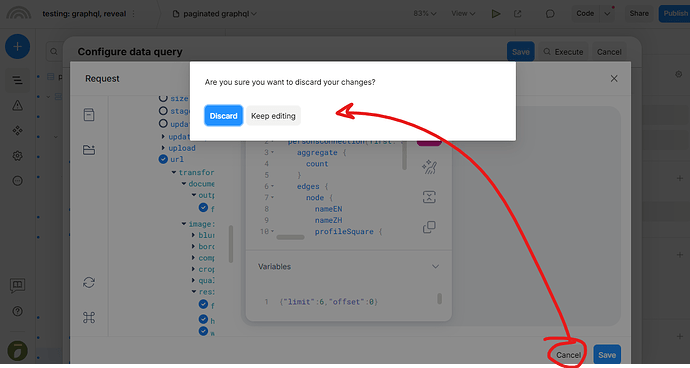690x368 pixels.
Task: Click the keyboard shortcuts command icon
Action: (x=89, y=317)
